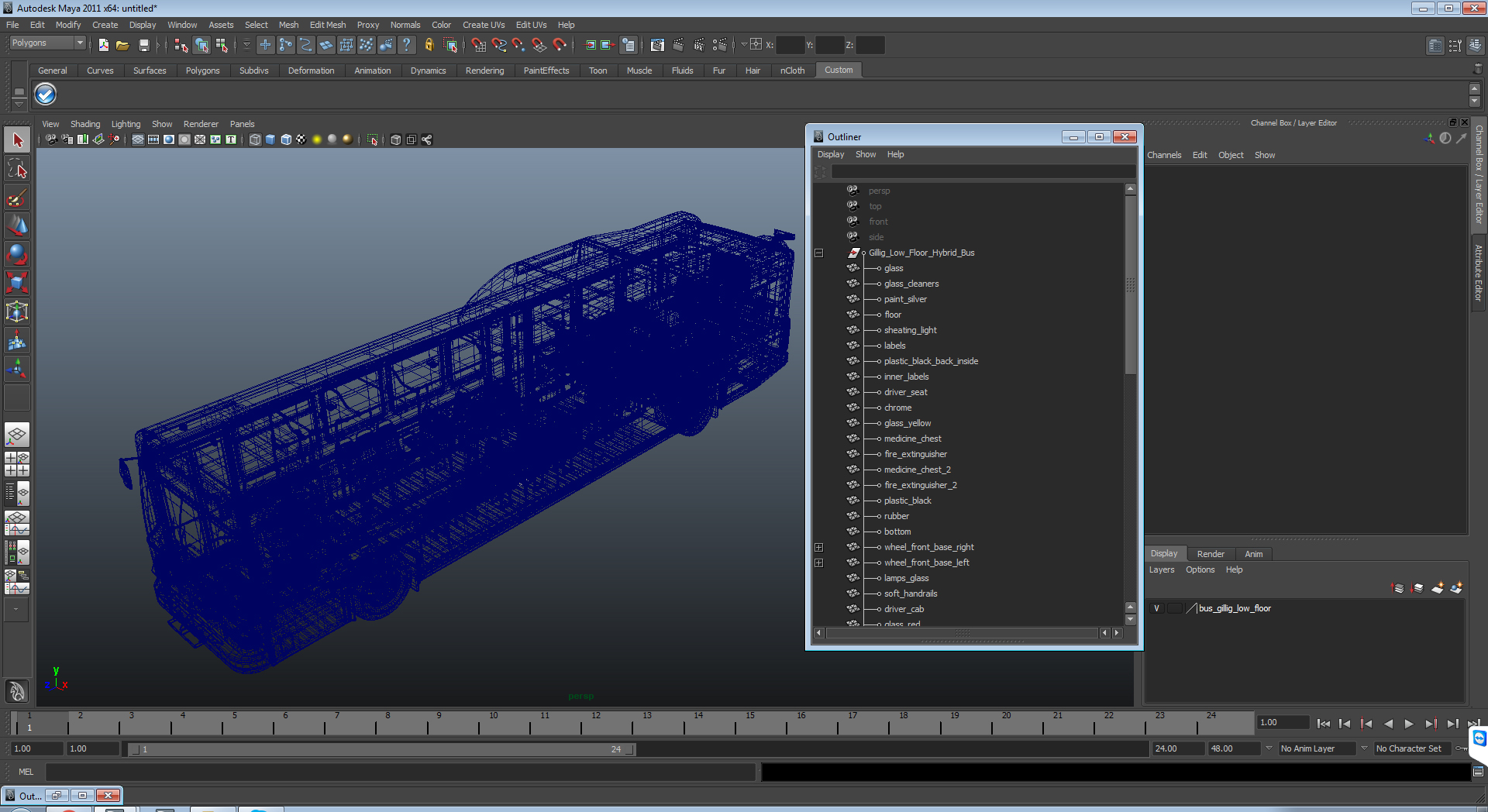Expand wheel_front_base_right node
The image size is (1488, 812).
[818, 547]
